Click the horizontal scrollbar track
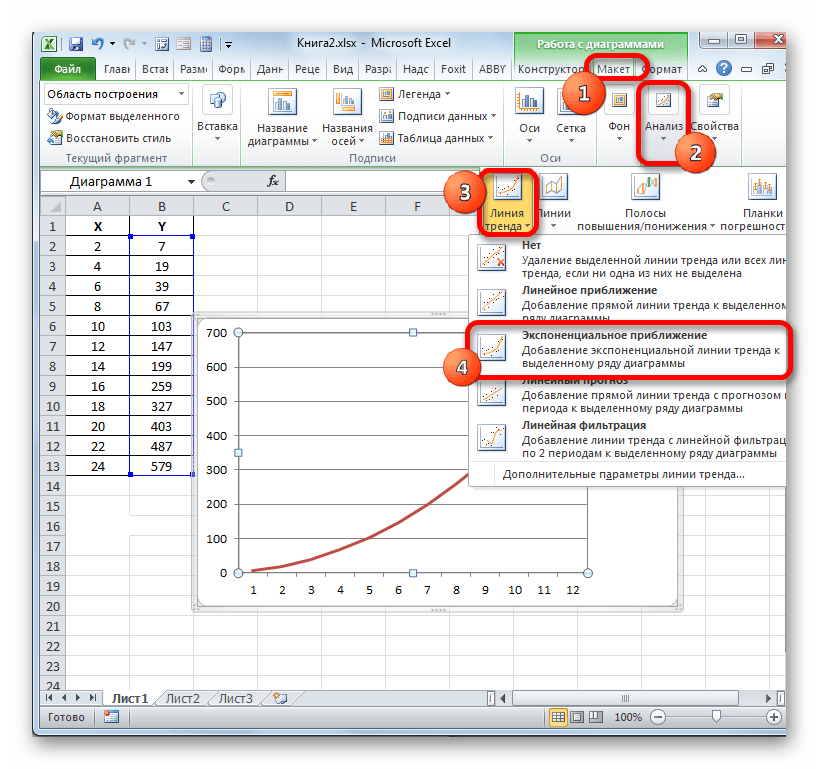The width and height of the screenshot is (840, 769). (625, 698)
